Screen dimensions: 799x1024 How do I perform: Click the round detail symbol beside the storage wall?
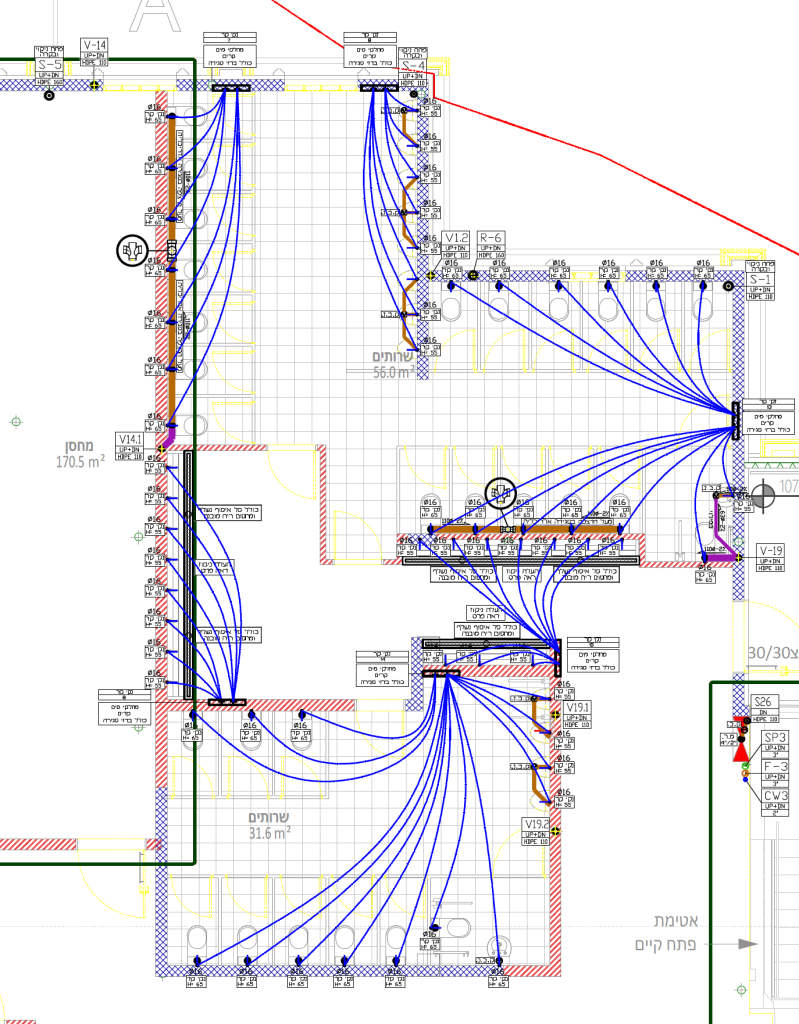click(x=133, y=250)
